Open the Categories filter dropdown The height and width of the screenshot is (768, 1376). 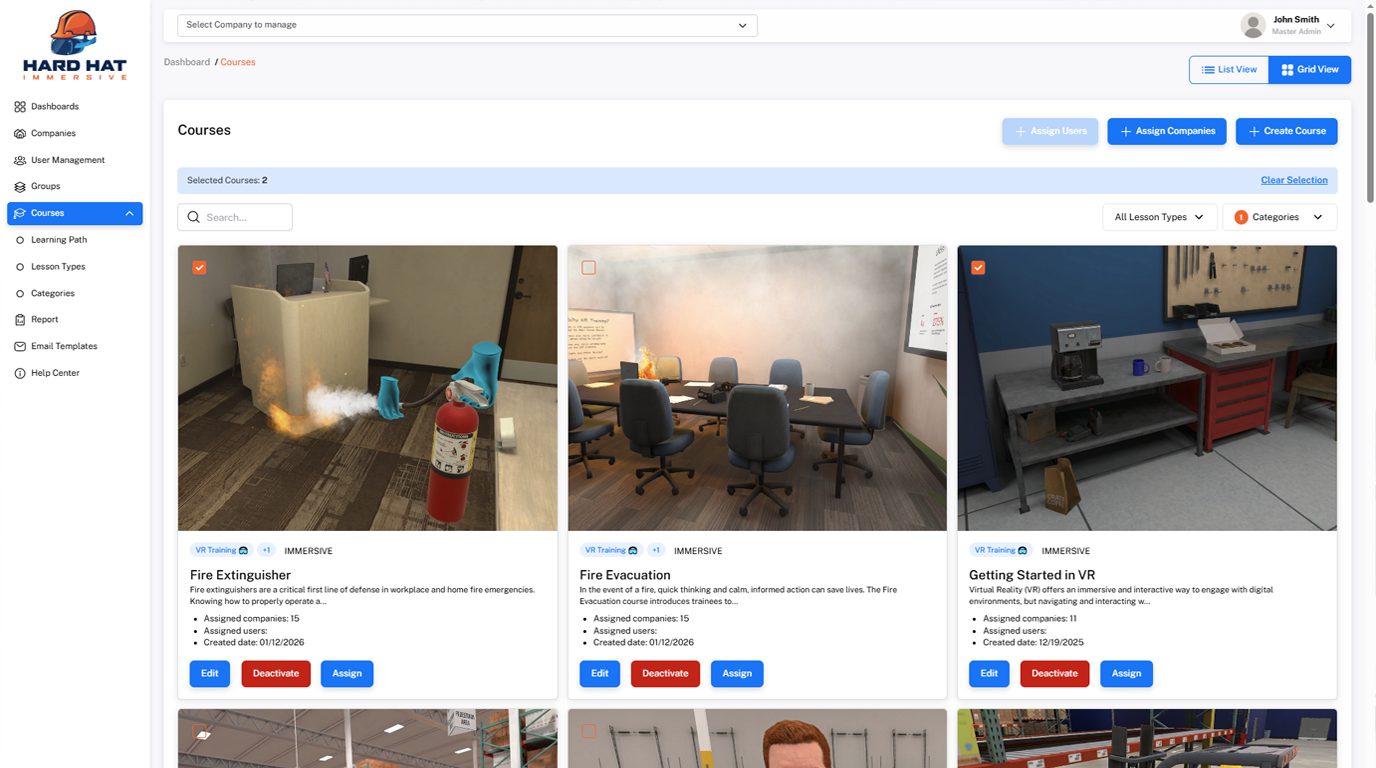(x=1279, y=217)
